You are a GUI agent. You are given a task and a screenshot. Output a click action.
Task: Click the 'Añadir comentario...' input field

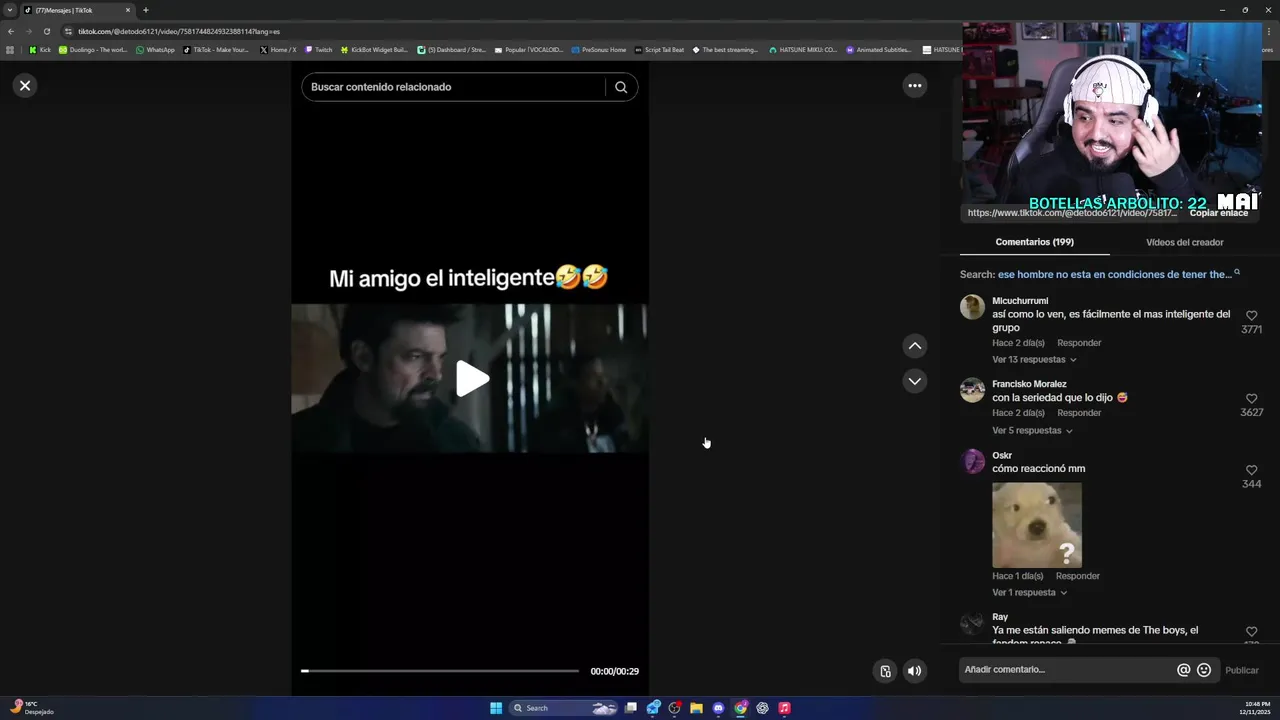1066,670
